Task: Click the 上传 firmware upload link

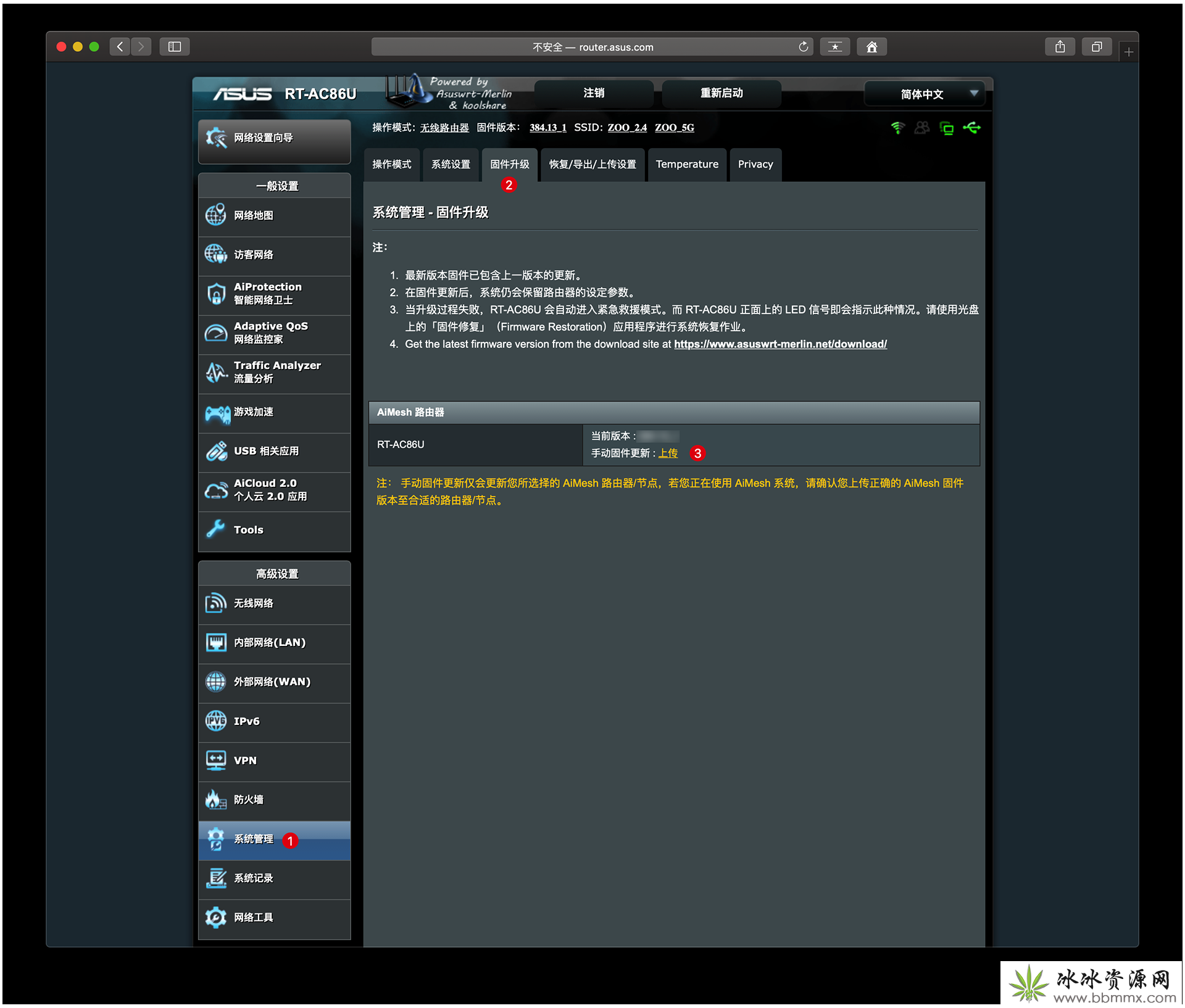Action: click(x=668, y=453)
